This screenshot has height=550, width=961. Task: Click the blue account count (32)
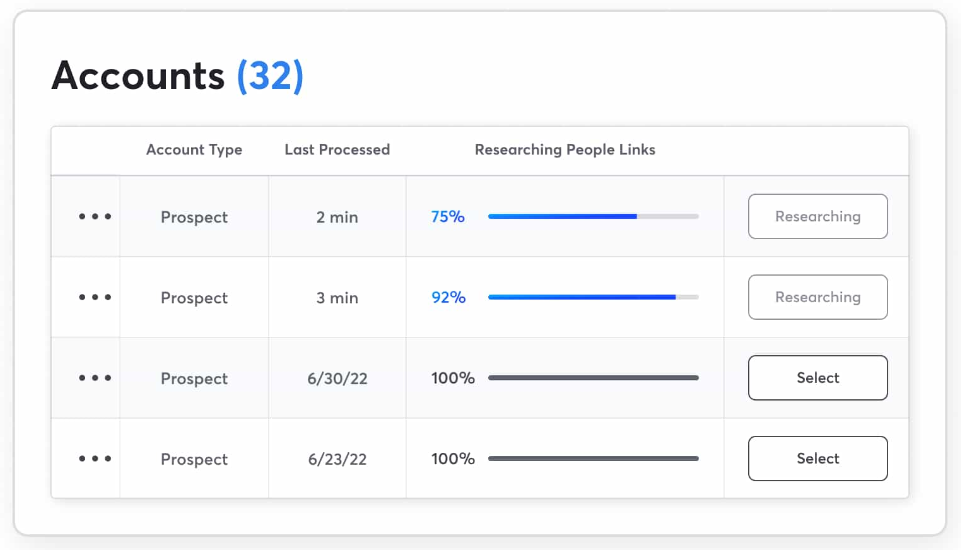[x=270, y=76]
